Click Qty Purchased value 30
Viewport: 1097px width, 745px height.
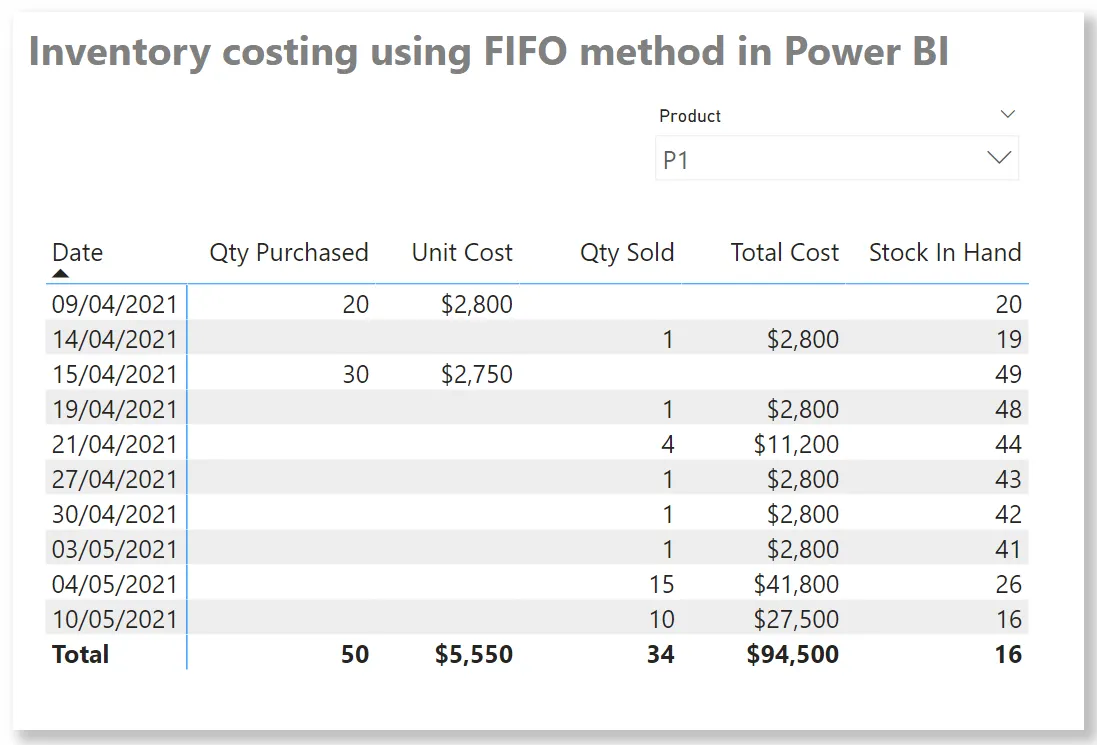[x=355, y=374]
